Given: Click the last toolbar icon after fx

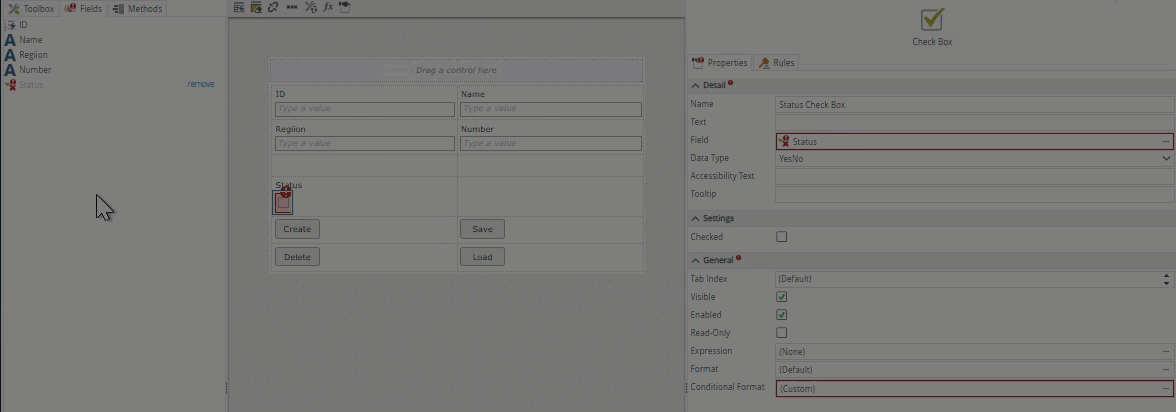Looking at the screenshot, I should (345, 7).
